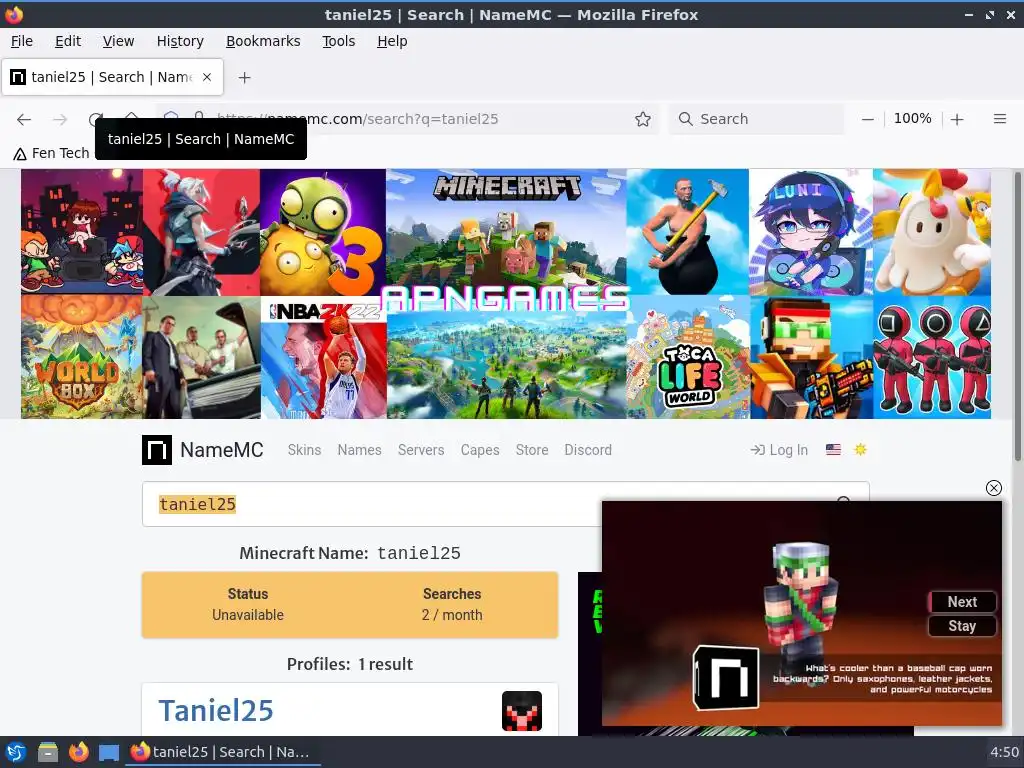The width and height of the screenshot is (1024, 768).
Task: Open the file manager taskbar icon
Action: [x=48, y=752]
